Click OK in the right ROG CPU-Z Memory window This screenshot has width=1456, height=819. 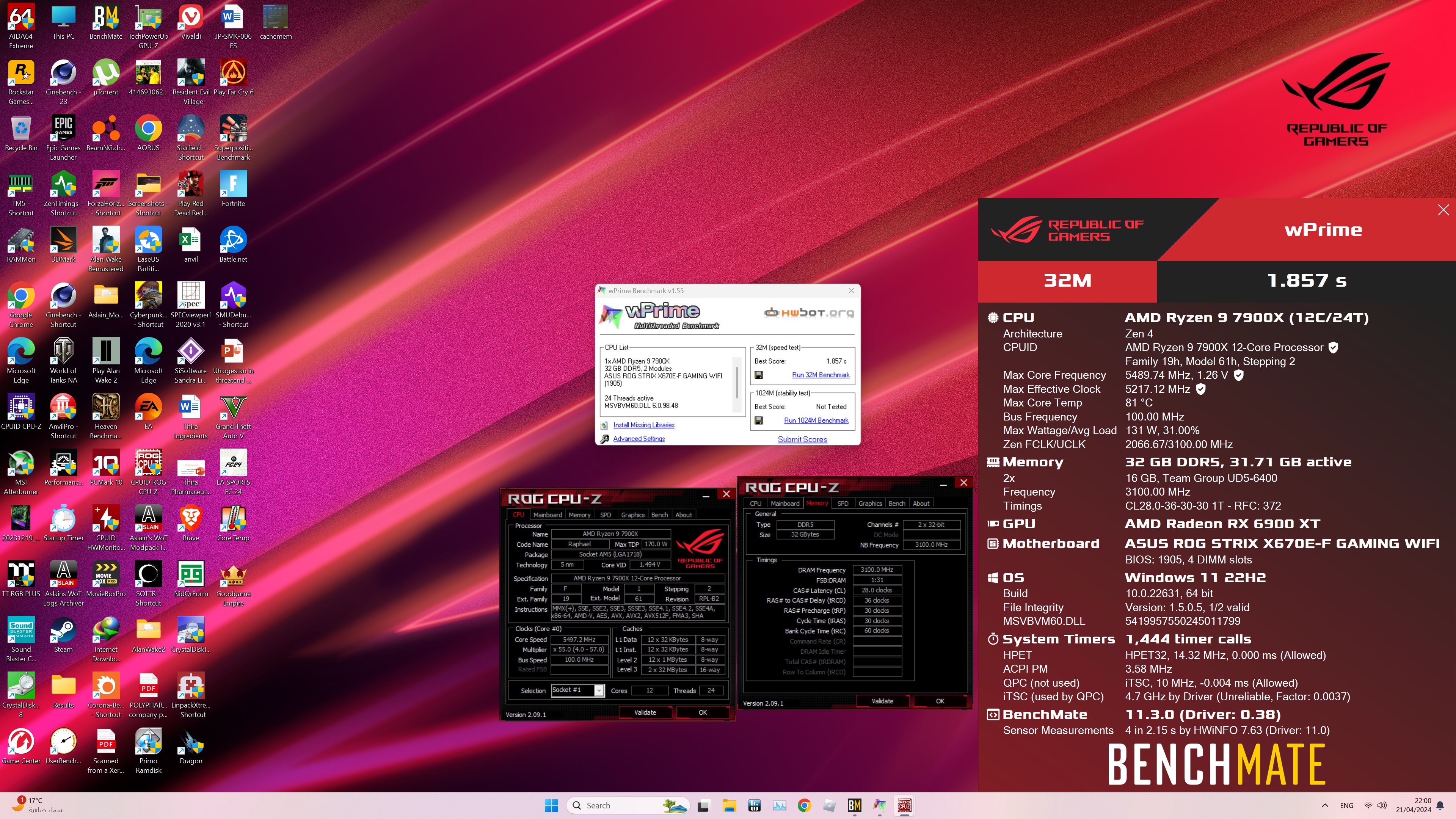click(x=940, y=701)
